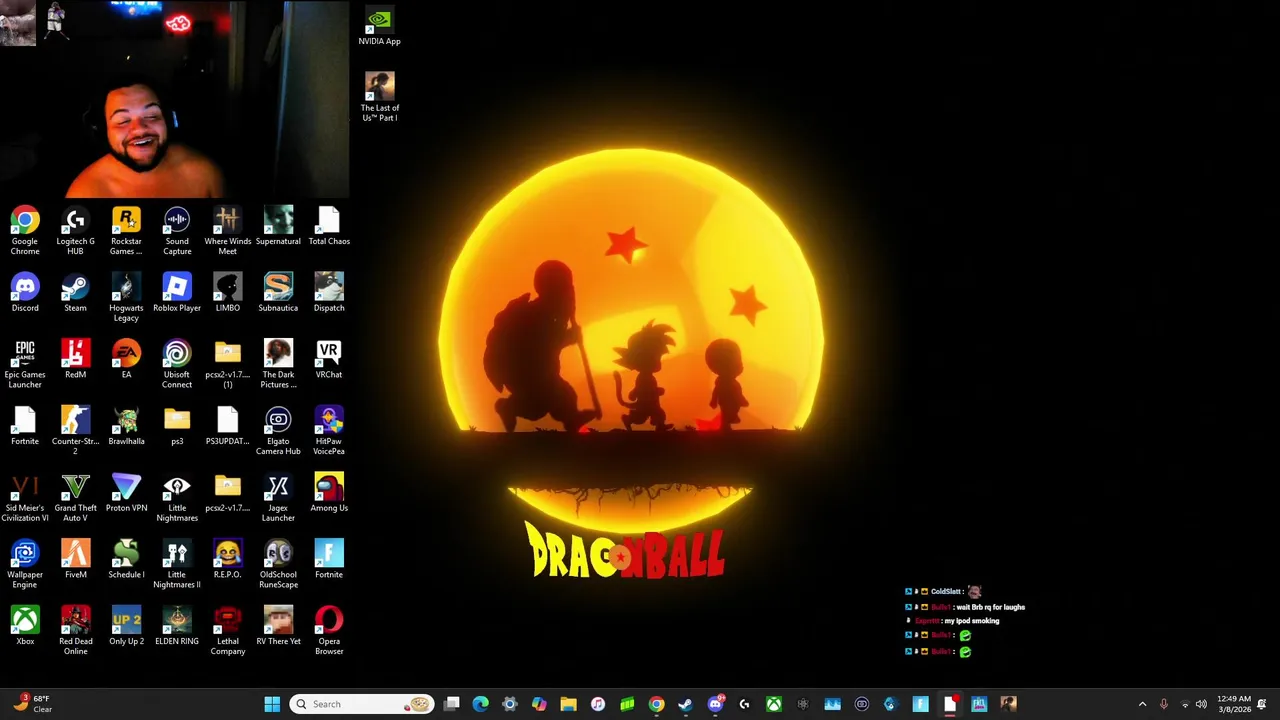This screenshot has width=1280, height=720.
Task: Open Google Chrome desktop shortcut
Action: click(25, 230)
